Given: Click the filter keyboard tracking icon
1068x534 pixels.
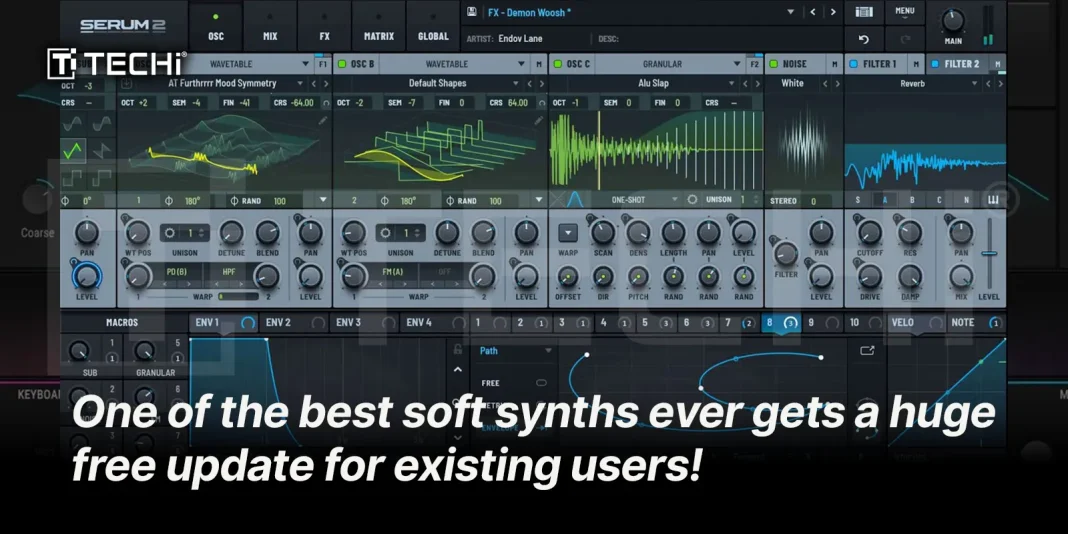Looking at the screenshot, I should pyautogui.click(x=994, y=200).
